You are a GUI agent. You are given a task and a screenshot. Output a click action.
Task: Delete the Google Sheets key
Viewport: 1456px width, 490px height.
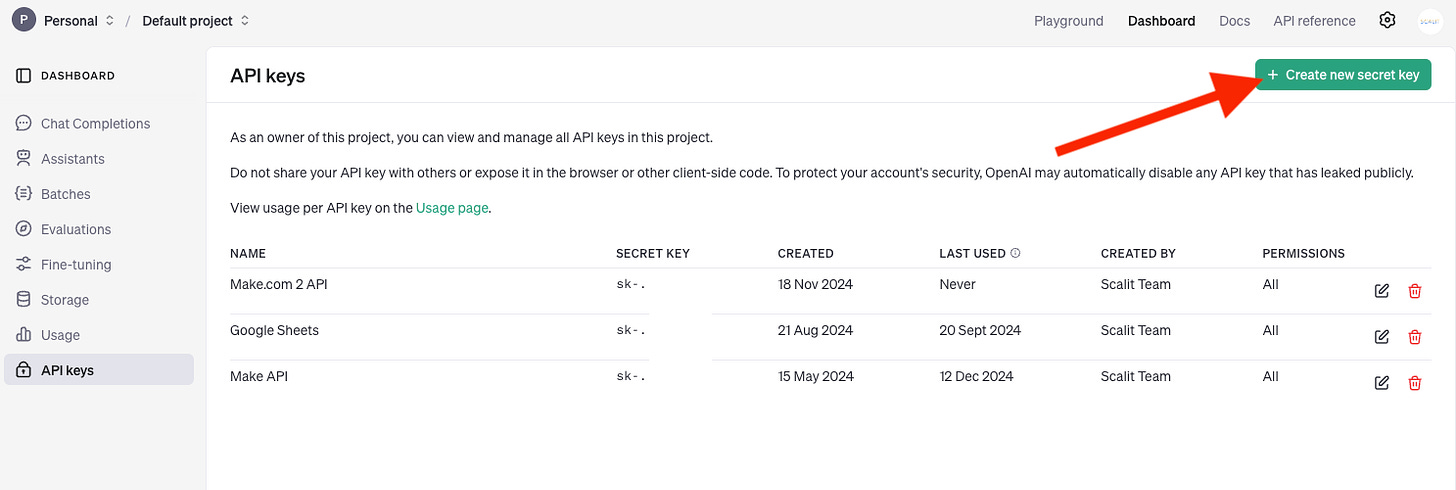pos(1414,337)
